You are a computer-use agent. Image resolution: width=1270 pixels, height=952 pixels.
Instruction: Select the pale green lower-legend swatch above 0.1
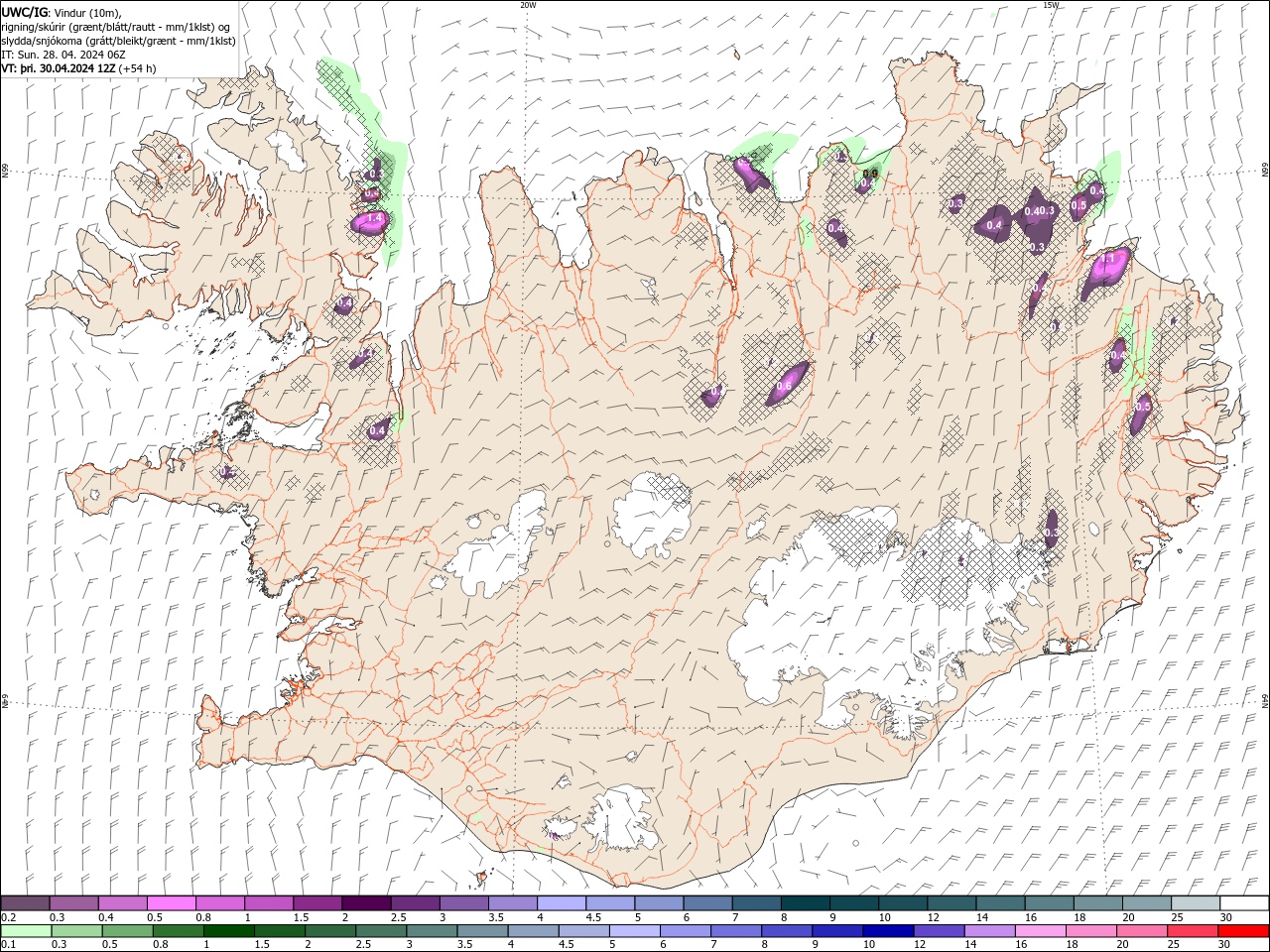(26, 930)
